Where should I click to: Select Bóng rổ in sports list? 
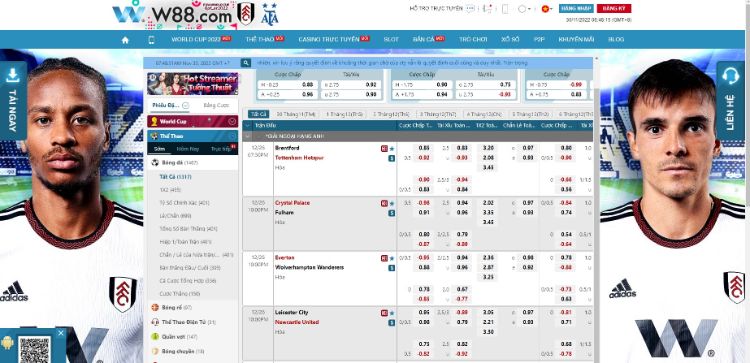click(171, 308)
